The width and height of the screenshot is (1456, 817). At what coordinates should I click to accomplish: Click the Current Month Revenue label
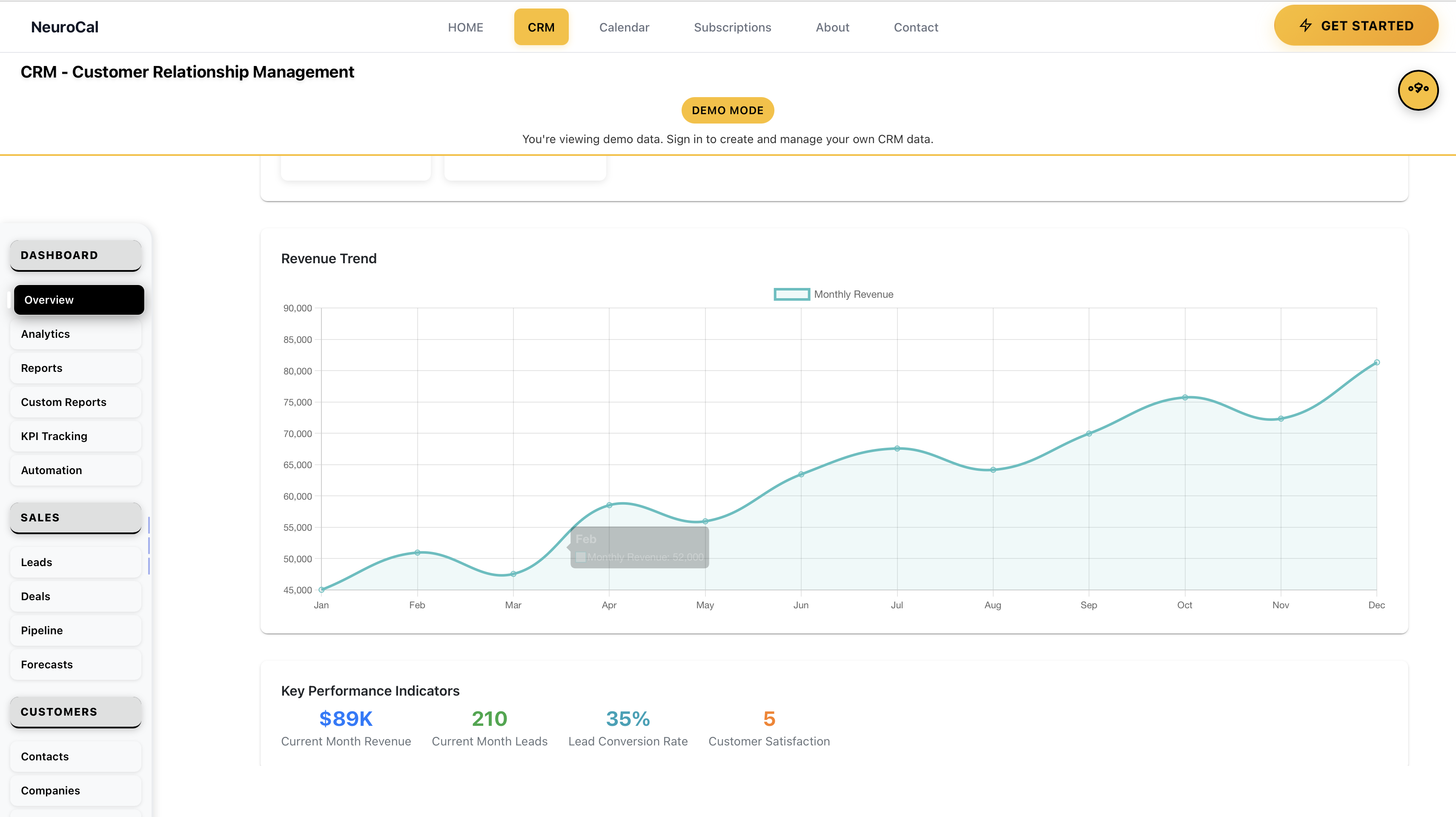pos(346,741)
